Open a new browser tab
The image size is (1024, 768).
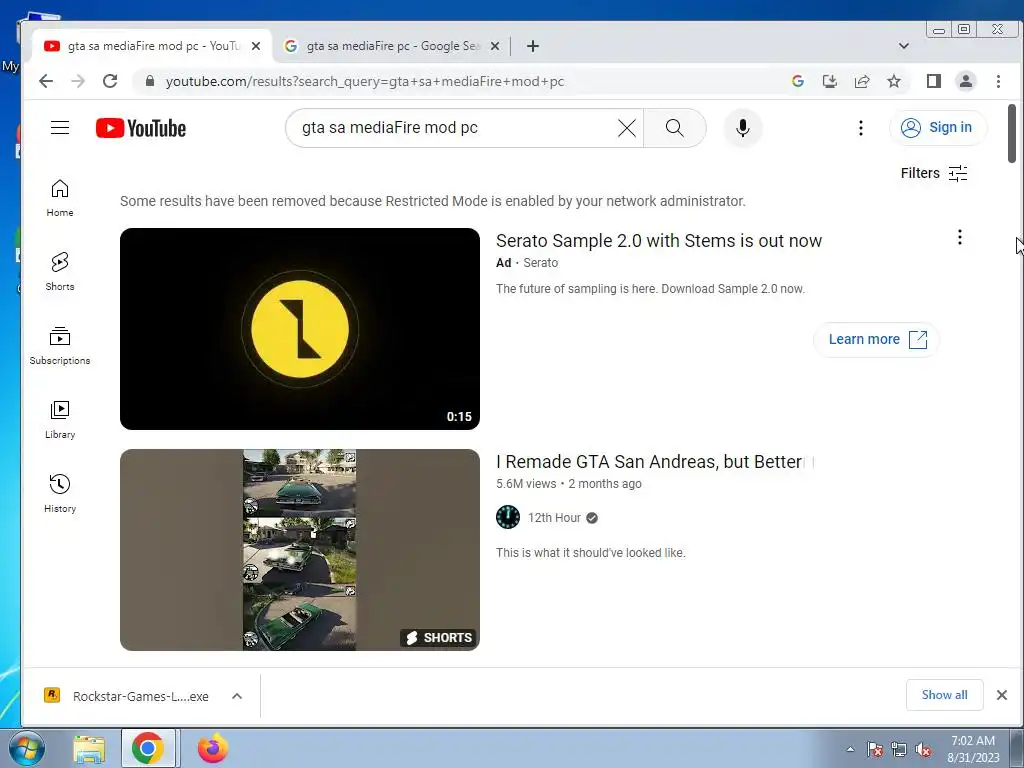533,46
